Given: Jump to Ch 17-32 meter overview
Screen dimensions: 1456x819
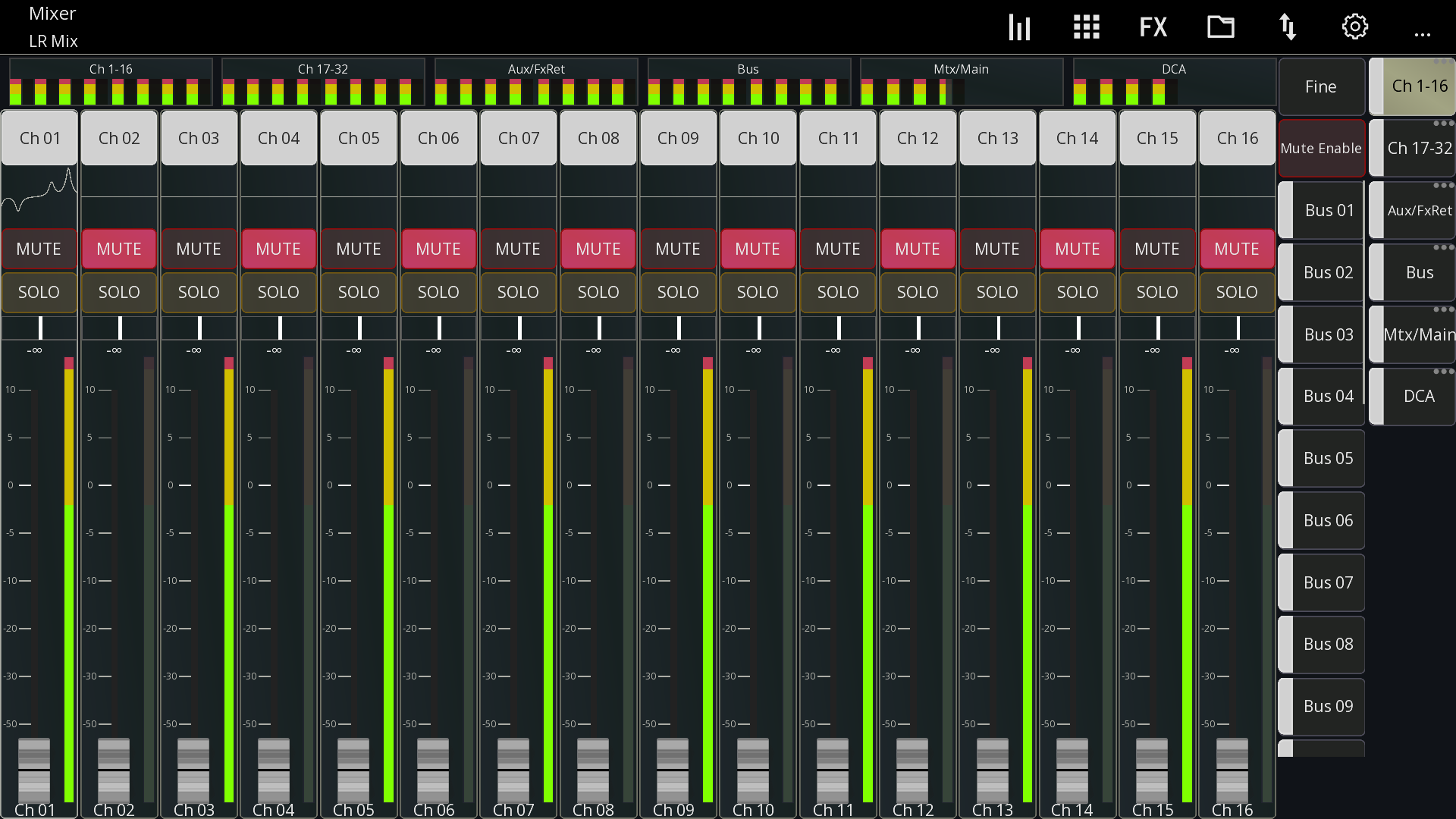Looking at the screenshot, I should (x=323, y=82).
